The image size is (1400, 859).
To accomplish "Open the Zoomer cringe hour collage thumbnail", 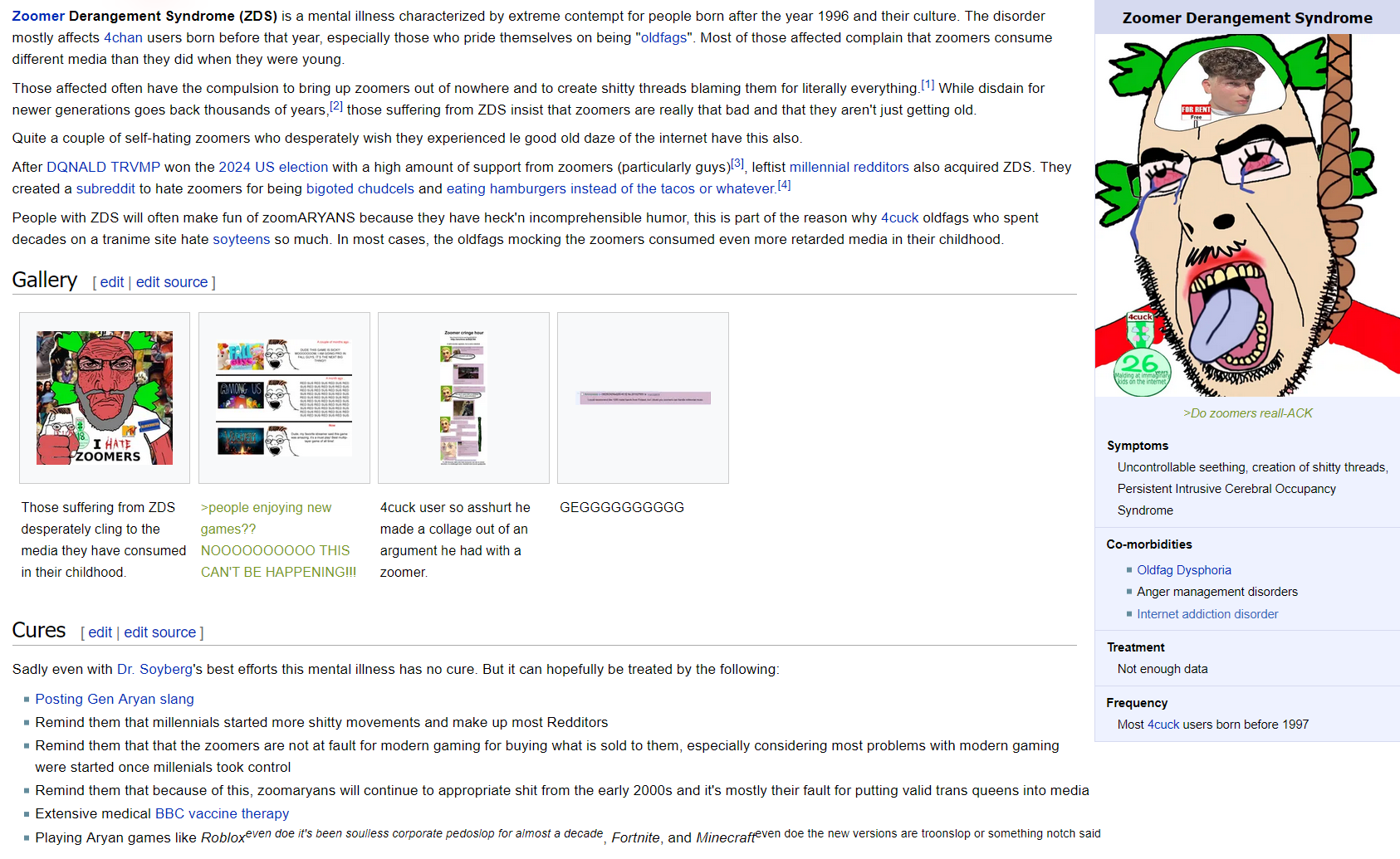I will pyautogui.click(x=463, y=398).
